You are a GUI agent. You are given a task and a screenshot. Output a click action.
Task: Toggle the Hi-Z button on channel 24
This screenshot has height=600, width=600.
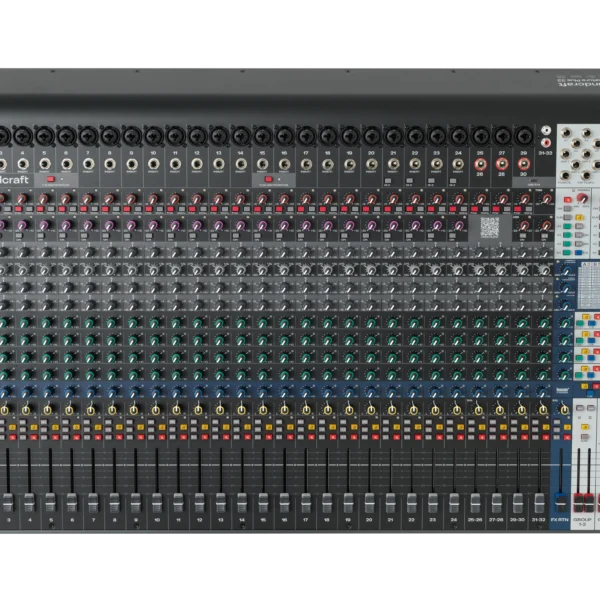click(453, 181)
